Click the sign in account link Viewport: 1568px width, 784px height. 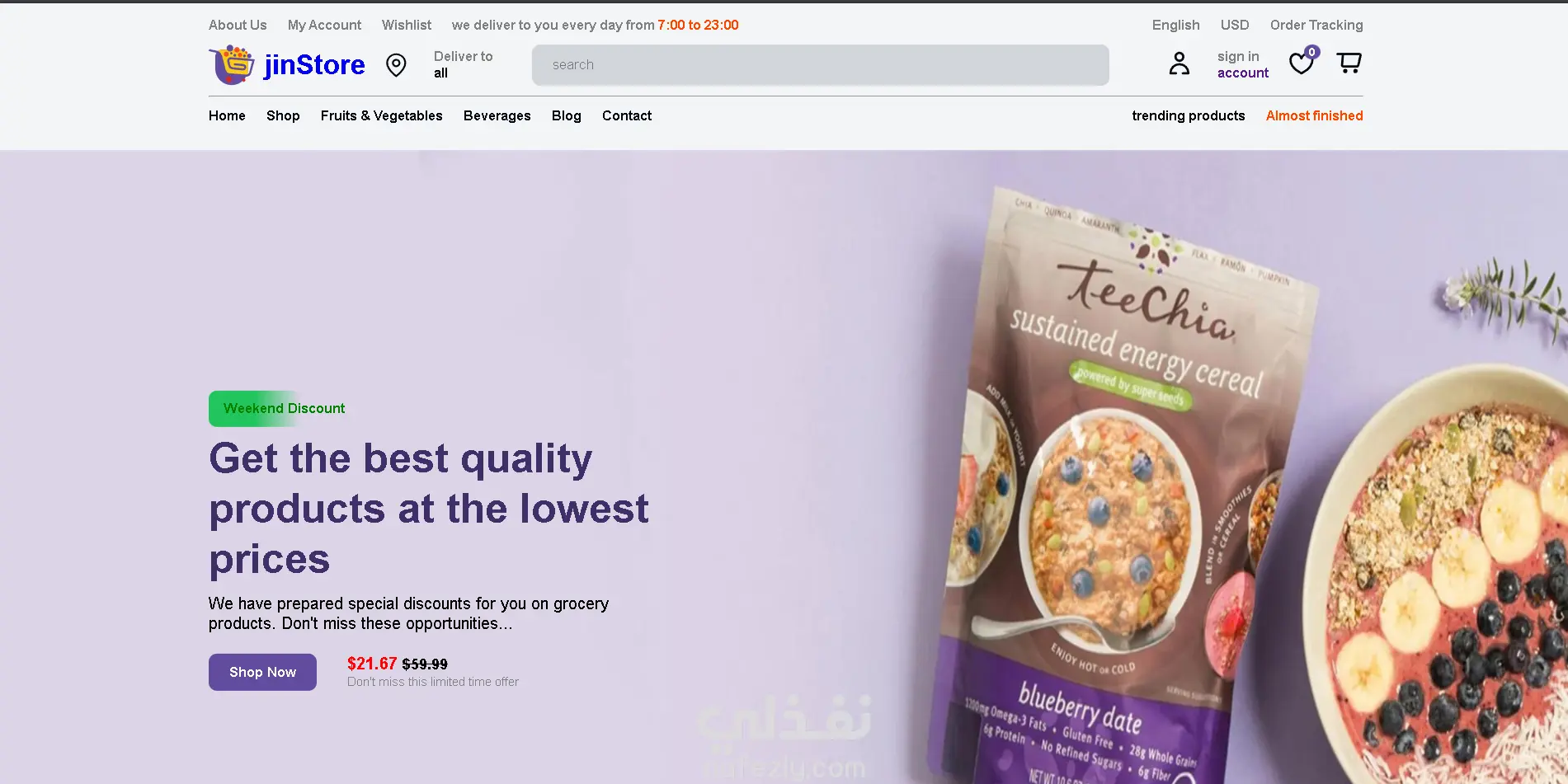1243,64
